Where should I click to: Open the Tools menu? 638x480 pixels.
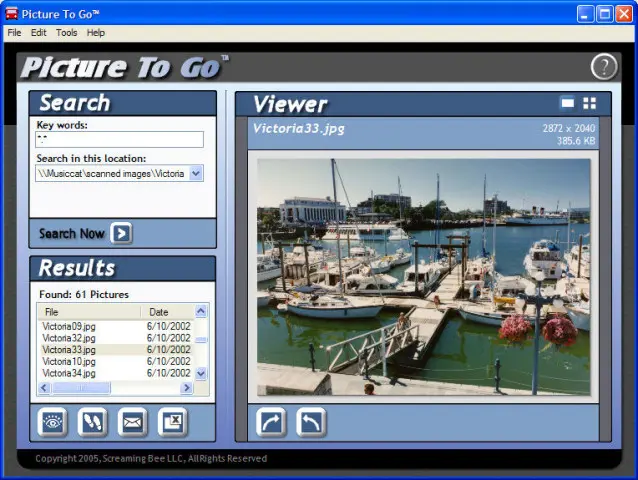(x=66, y=33)
